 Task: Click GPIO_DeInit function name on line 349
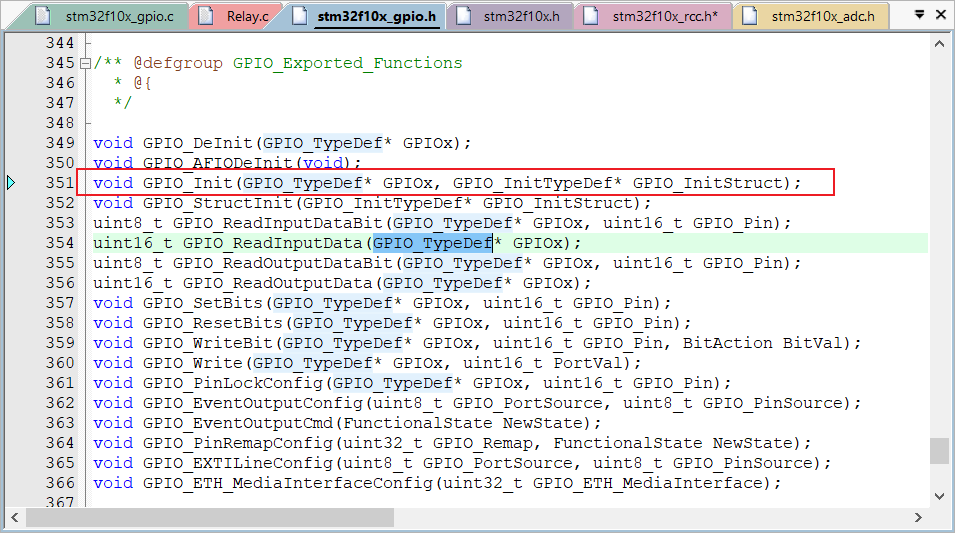pyautogui.click(x=197, y=143)
